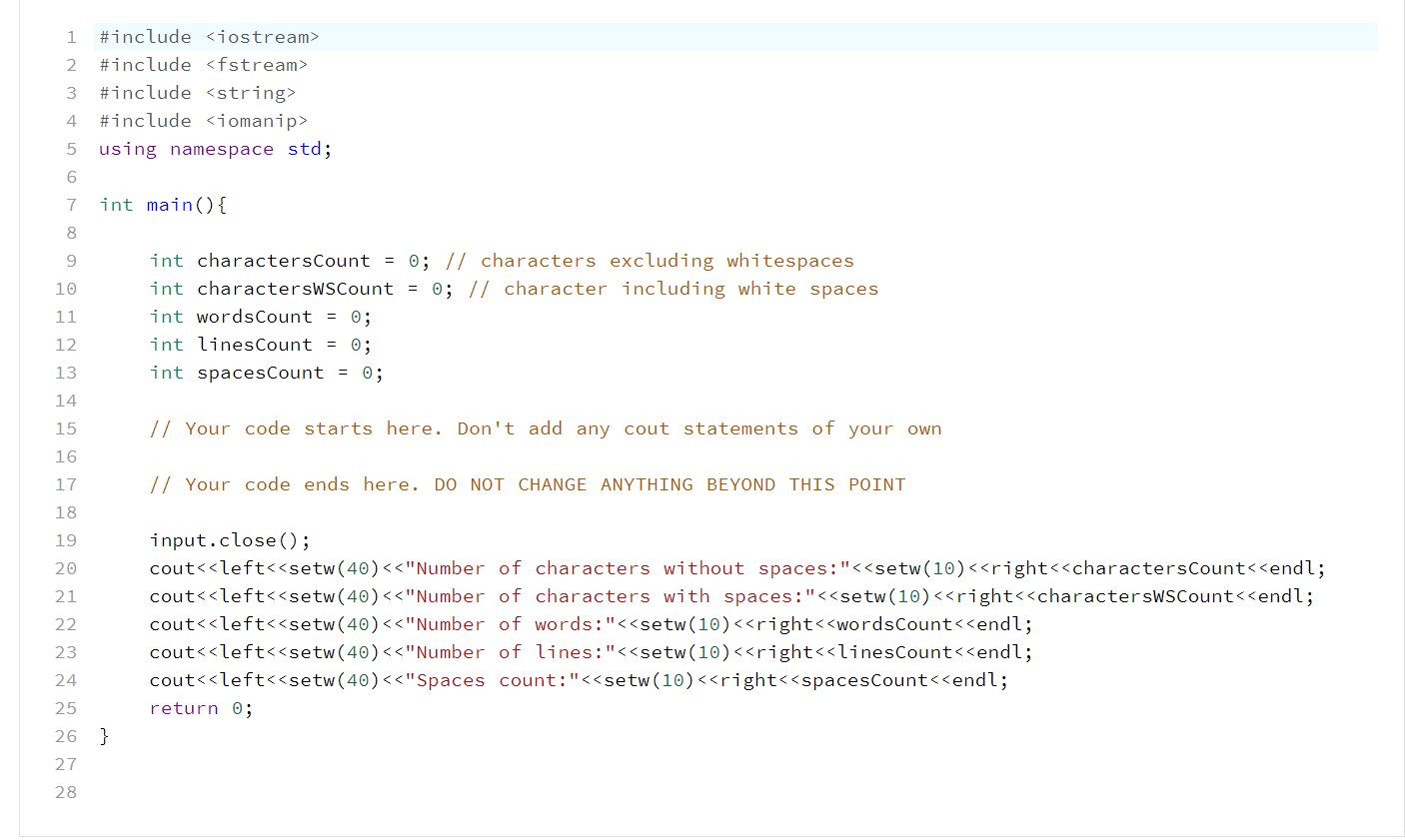Click the input.close() statement
1405x840 pixels.
pyautogui.click(x=230, y=539)
